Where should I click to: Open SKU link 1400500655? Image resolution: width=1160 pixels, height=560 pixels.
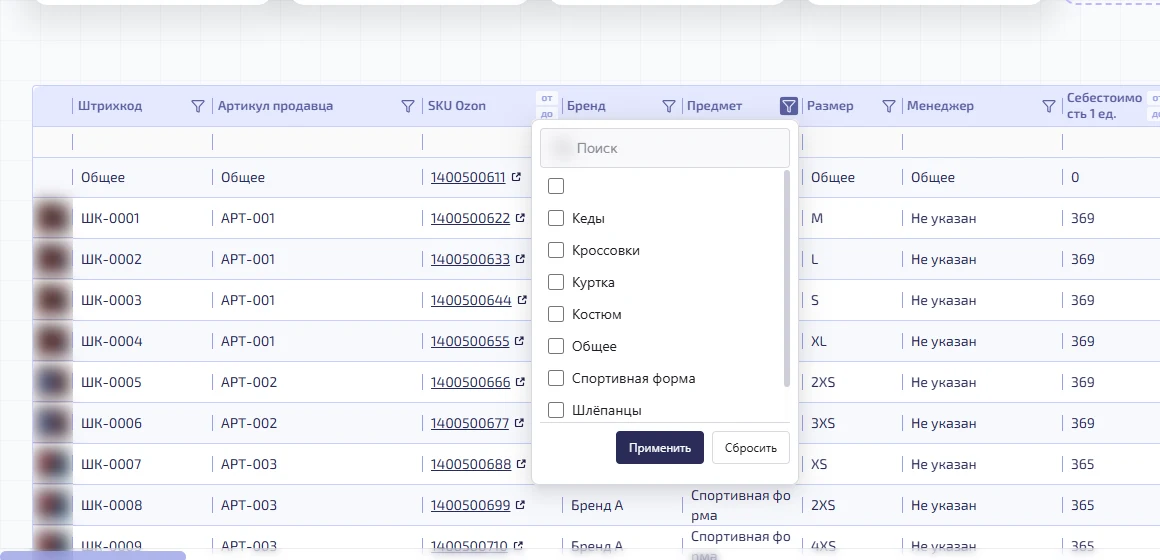click(470, 341)
